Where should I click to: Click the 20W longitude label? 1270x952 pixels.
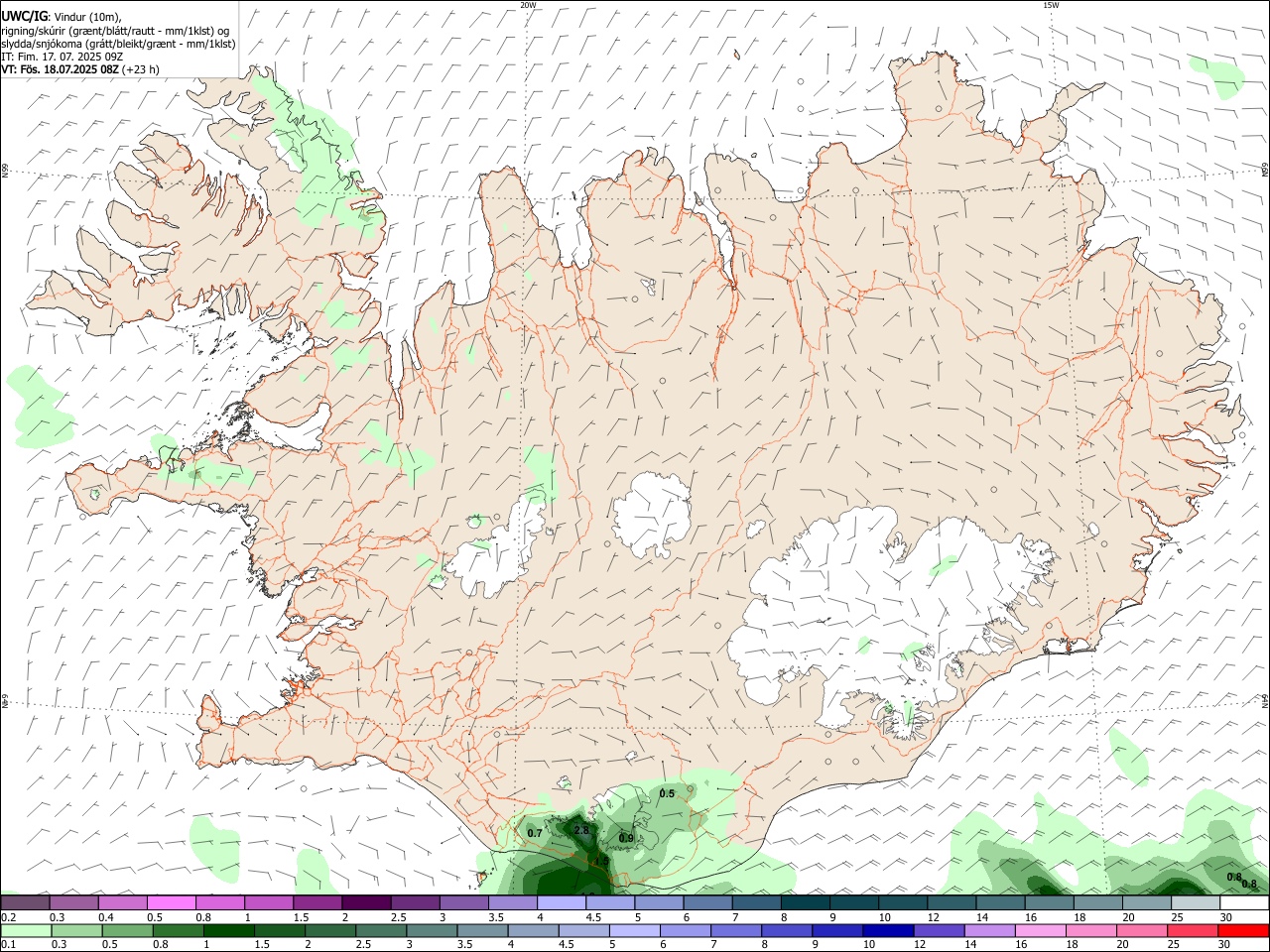click(x=529, y=5)
